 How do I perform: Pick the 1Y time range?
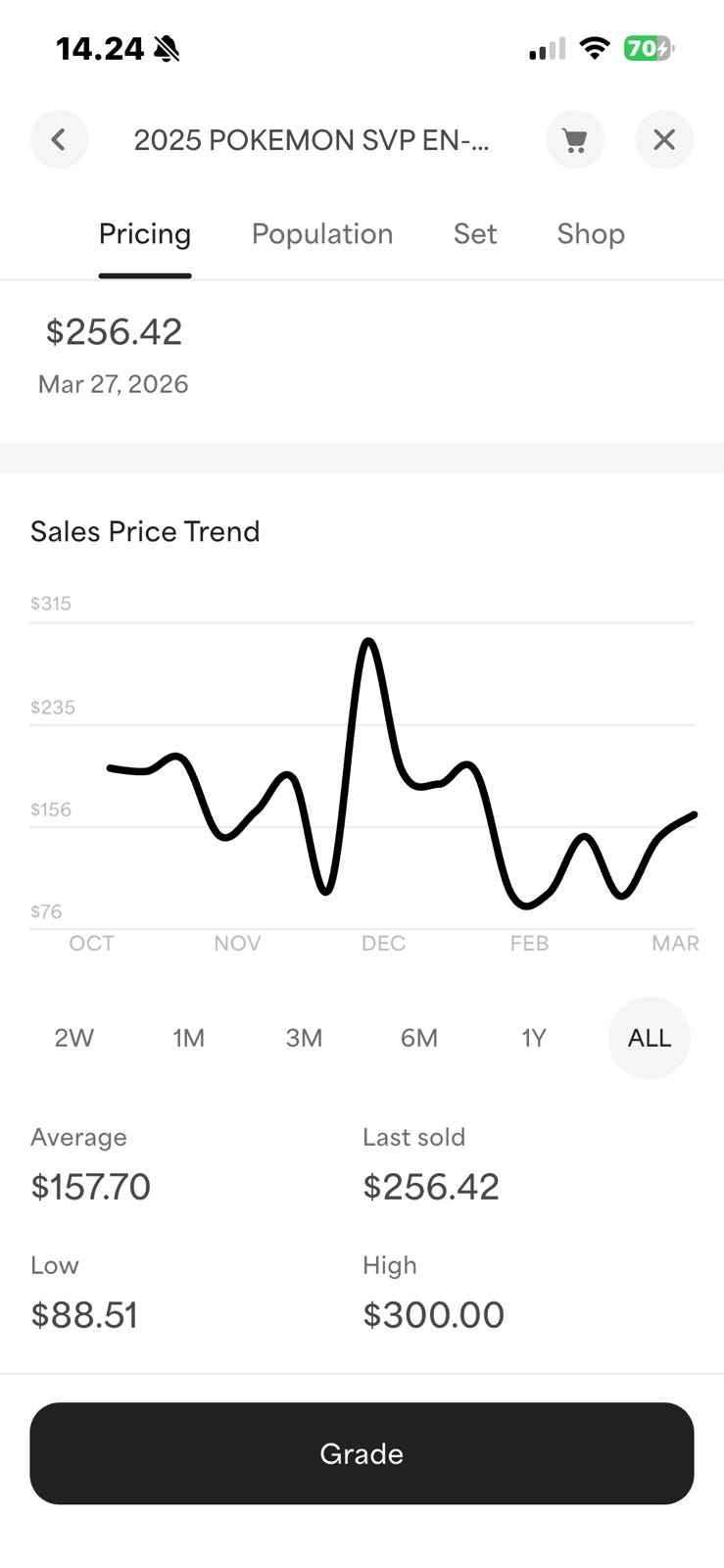pyautogui.click(x=534, y=1038)
